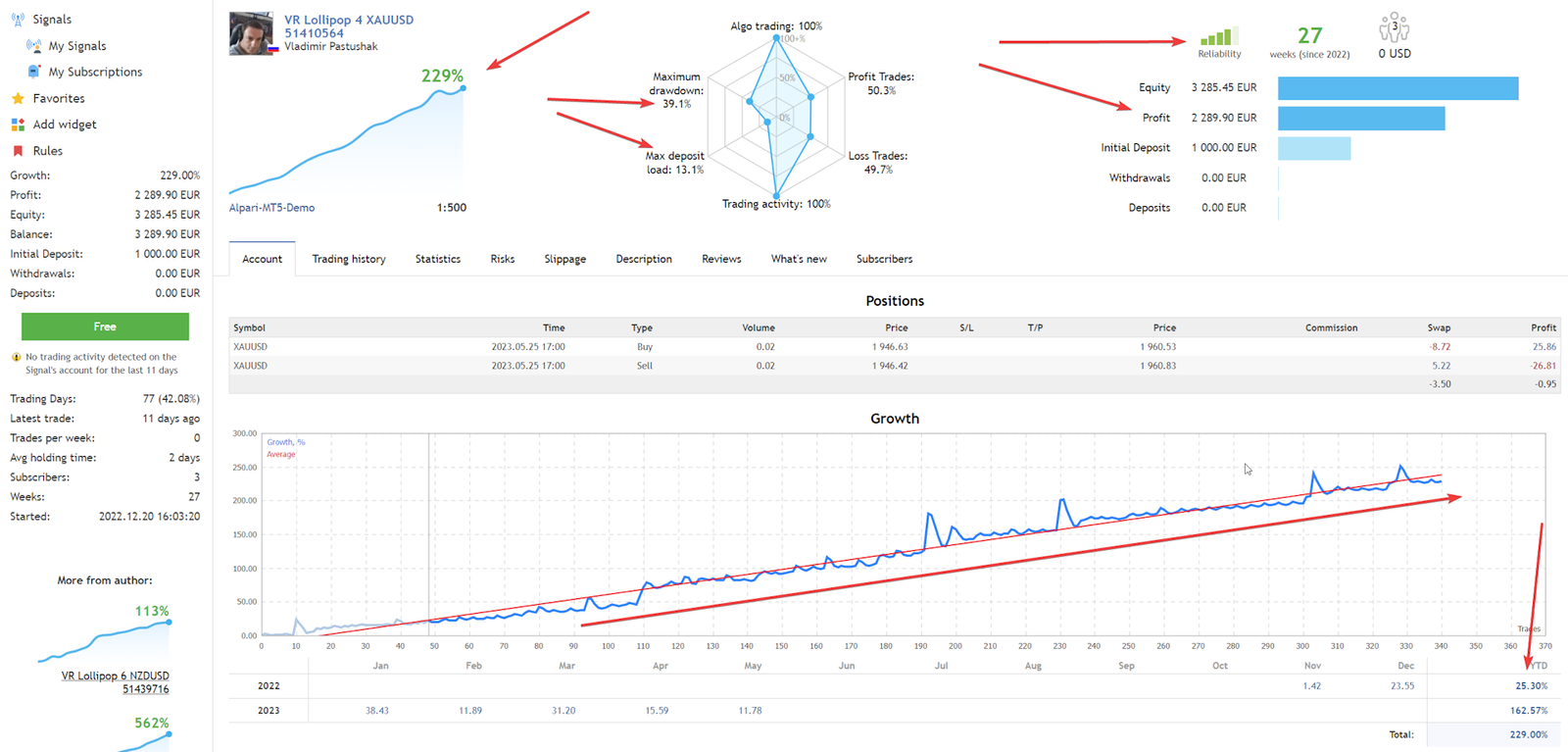Click the Favorites star icon

pyautogui.click(x=18, y=98)
